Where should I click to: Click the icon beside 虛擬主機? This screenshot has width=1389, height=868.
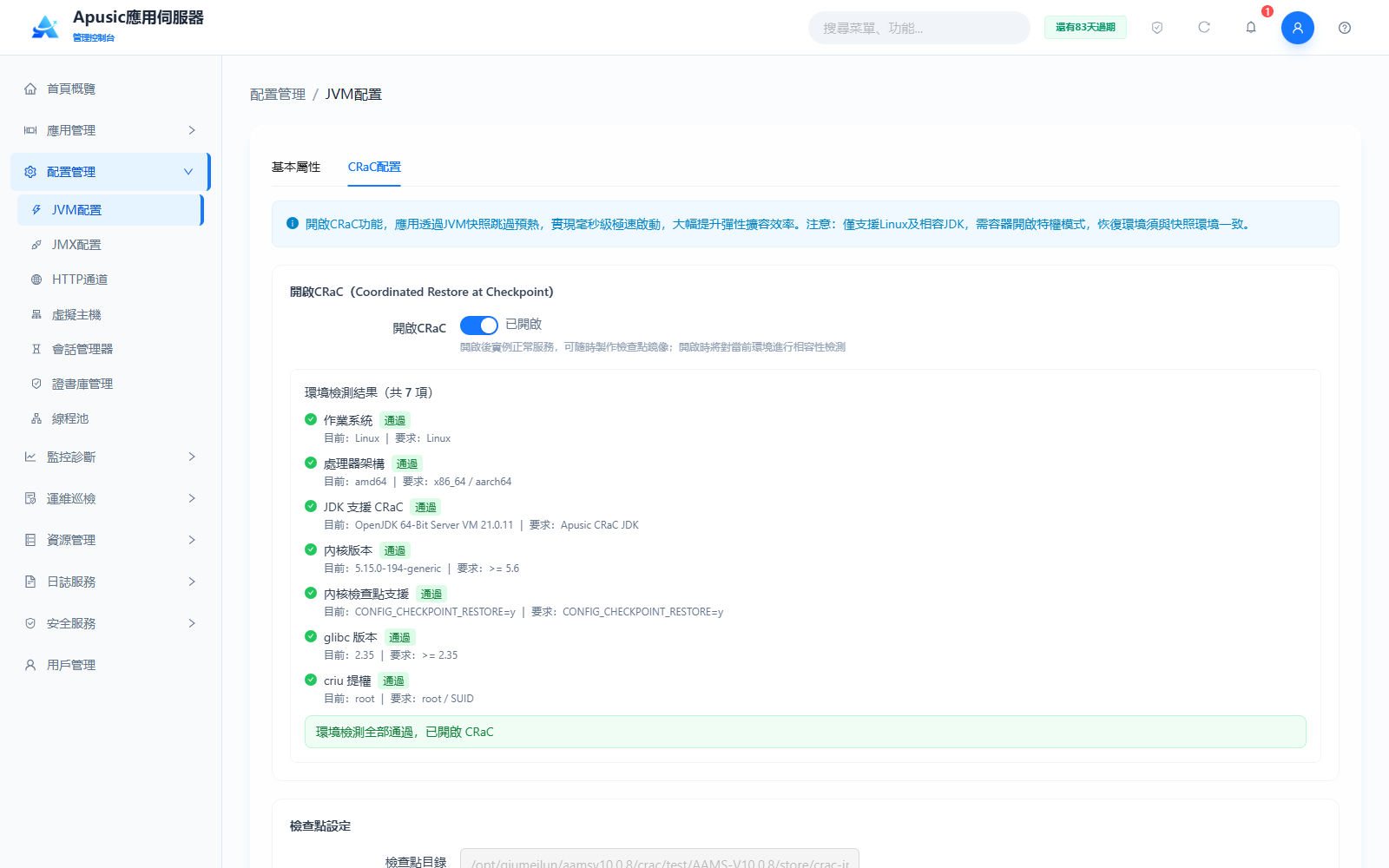36,314
